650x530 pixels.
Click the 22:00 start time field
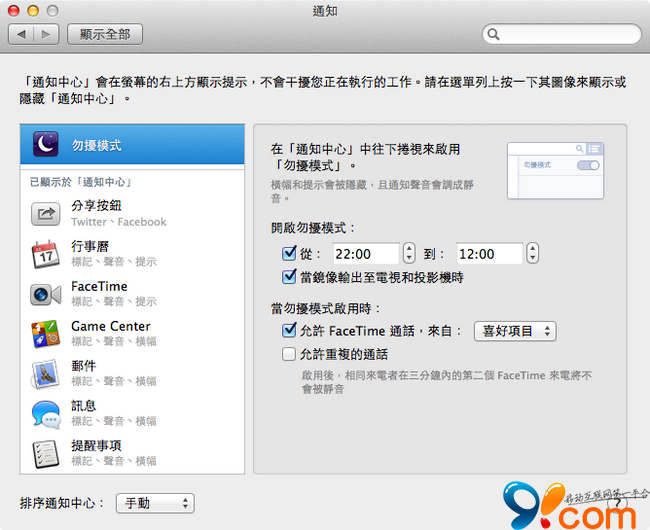(x=366, y=253)
